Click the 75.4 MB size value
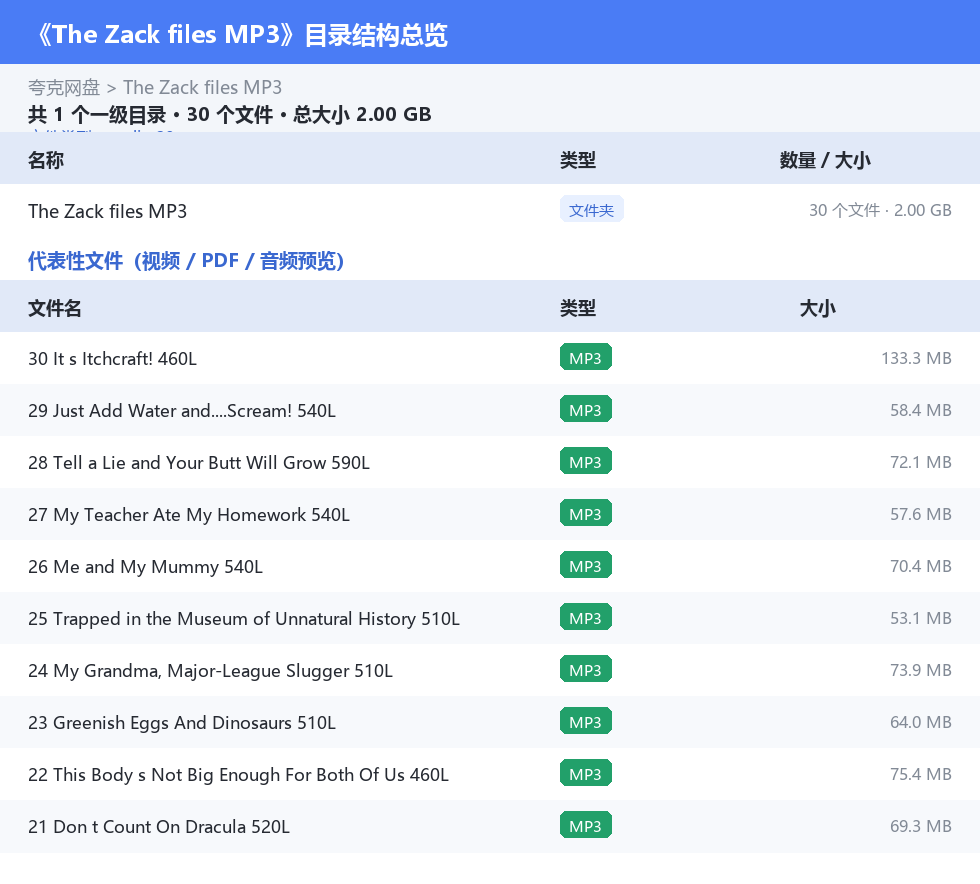The height and width of the screenshot is (884, 980). [921, 773]
